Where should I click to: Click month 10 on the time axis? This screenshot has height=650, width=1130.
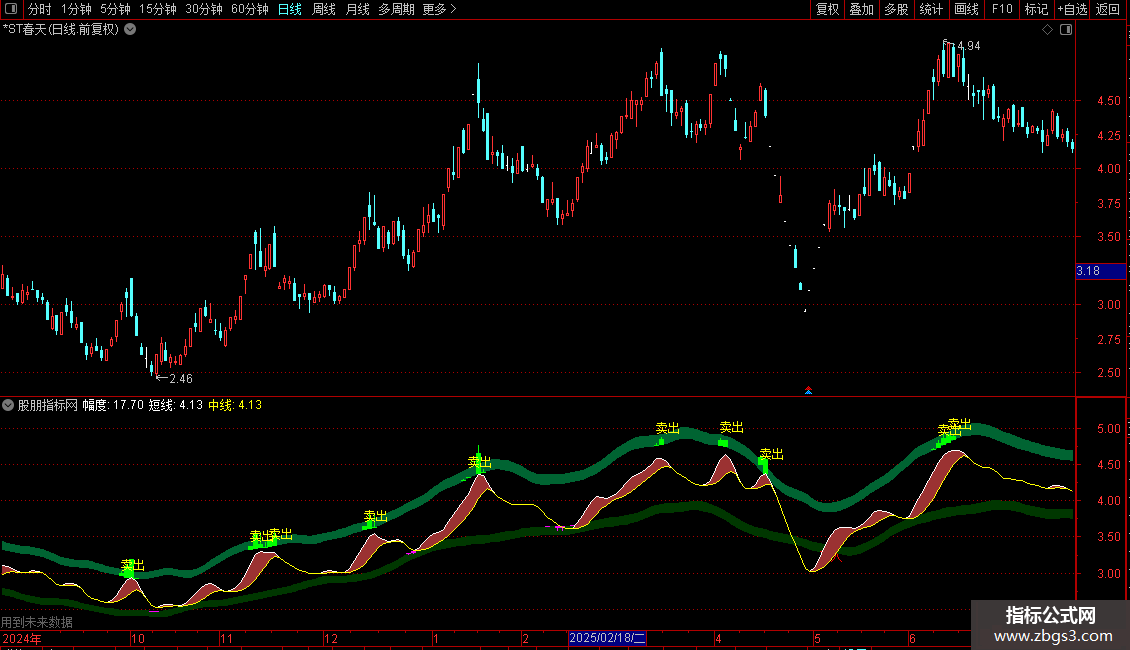[138, 638]
